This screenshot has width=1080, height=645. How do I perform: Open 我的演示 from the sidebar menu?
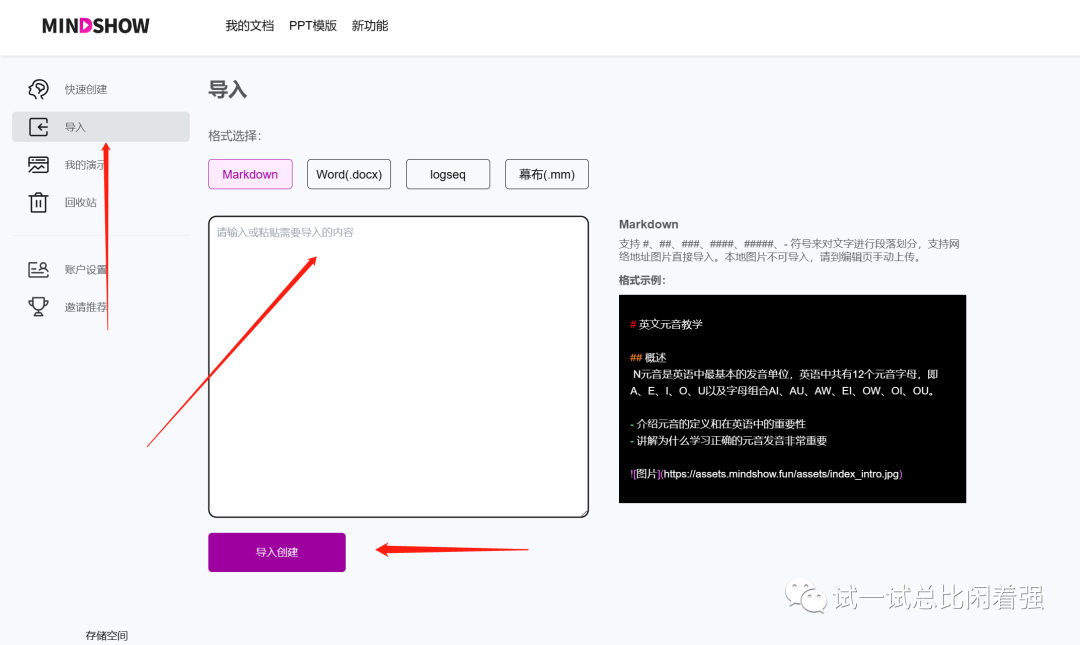86,164
